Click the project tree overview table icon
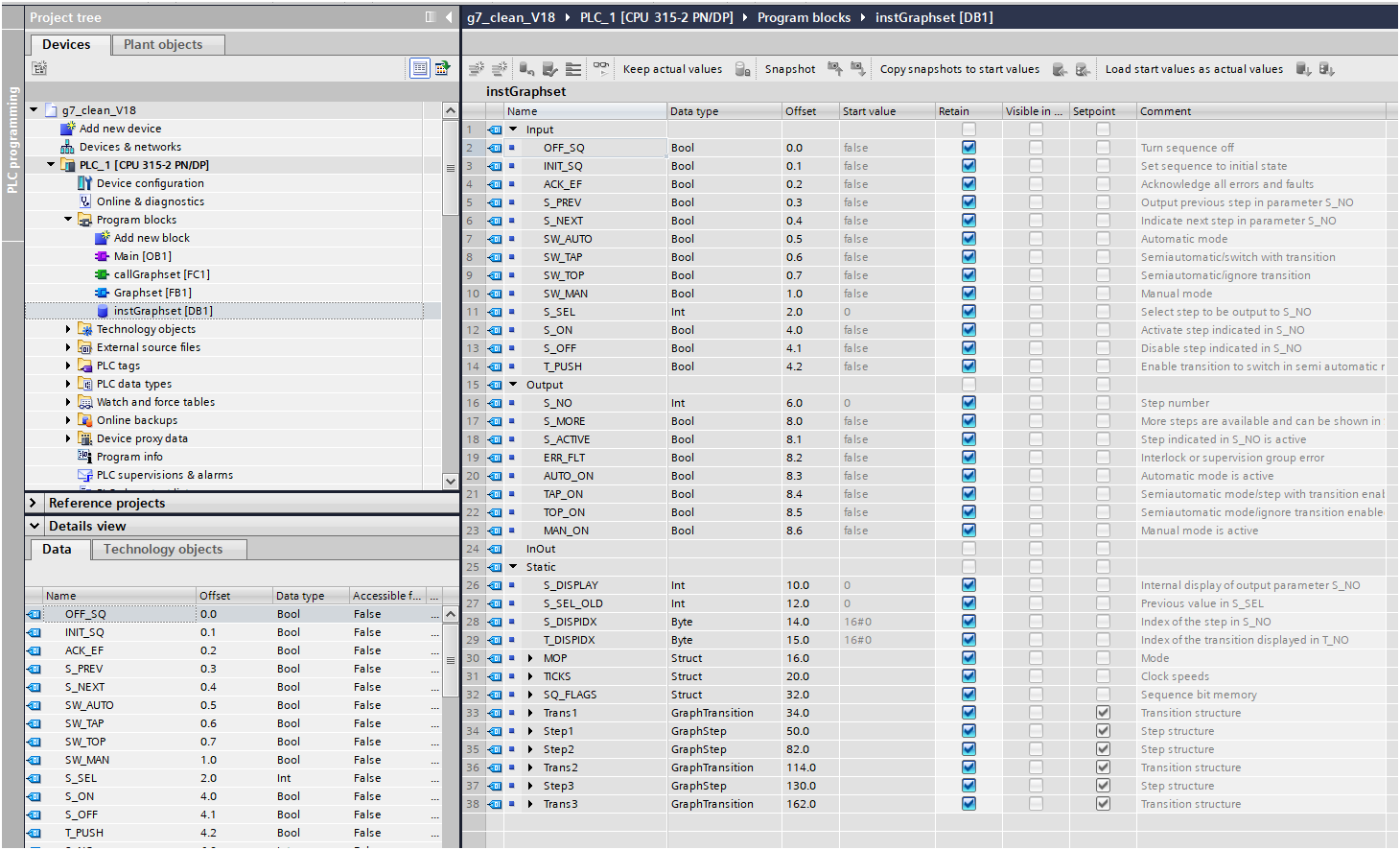1400x850 pixels. [x=419, y=68]
